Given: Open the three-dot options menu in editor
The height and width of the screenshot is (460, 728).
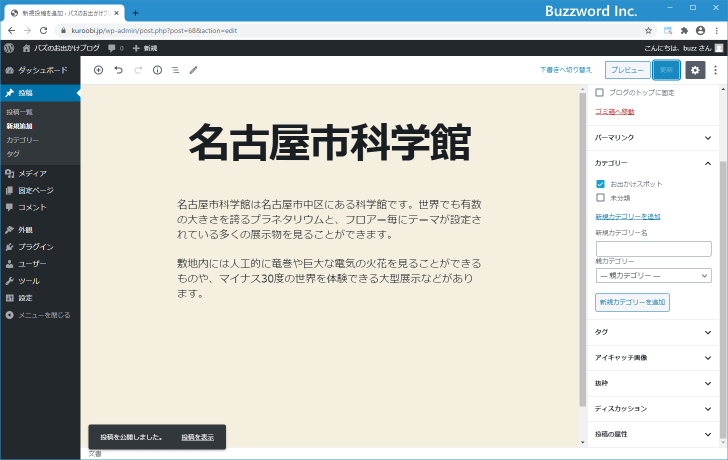Looking at the screenshot, I should click(715, 70).
